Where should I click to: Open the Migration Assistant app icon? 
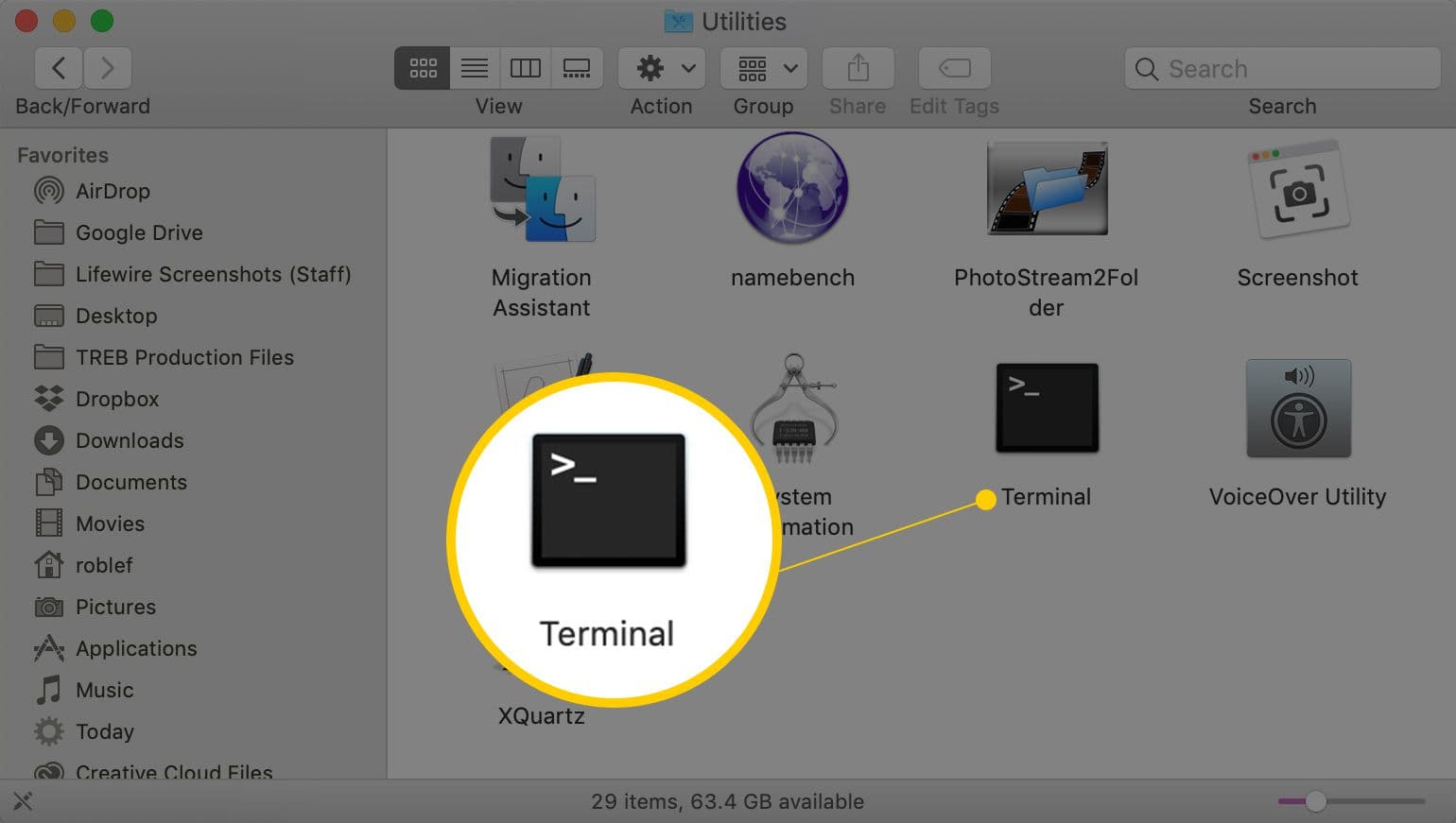542,190
